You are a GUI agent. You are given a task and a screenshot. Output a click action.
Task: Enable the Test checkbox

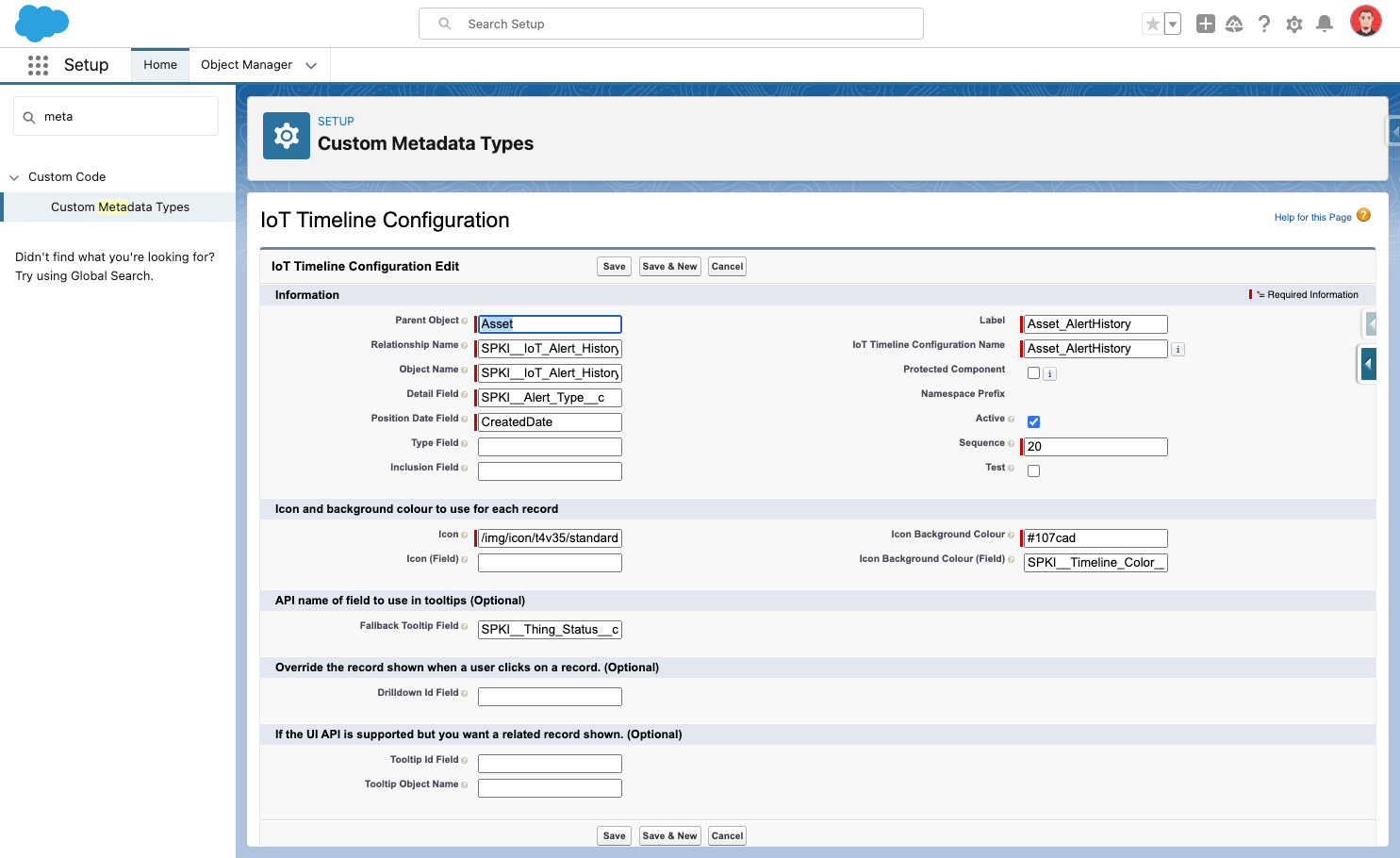[x=1033, y=471]
